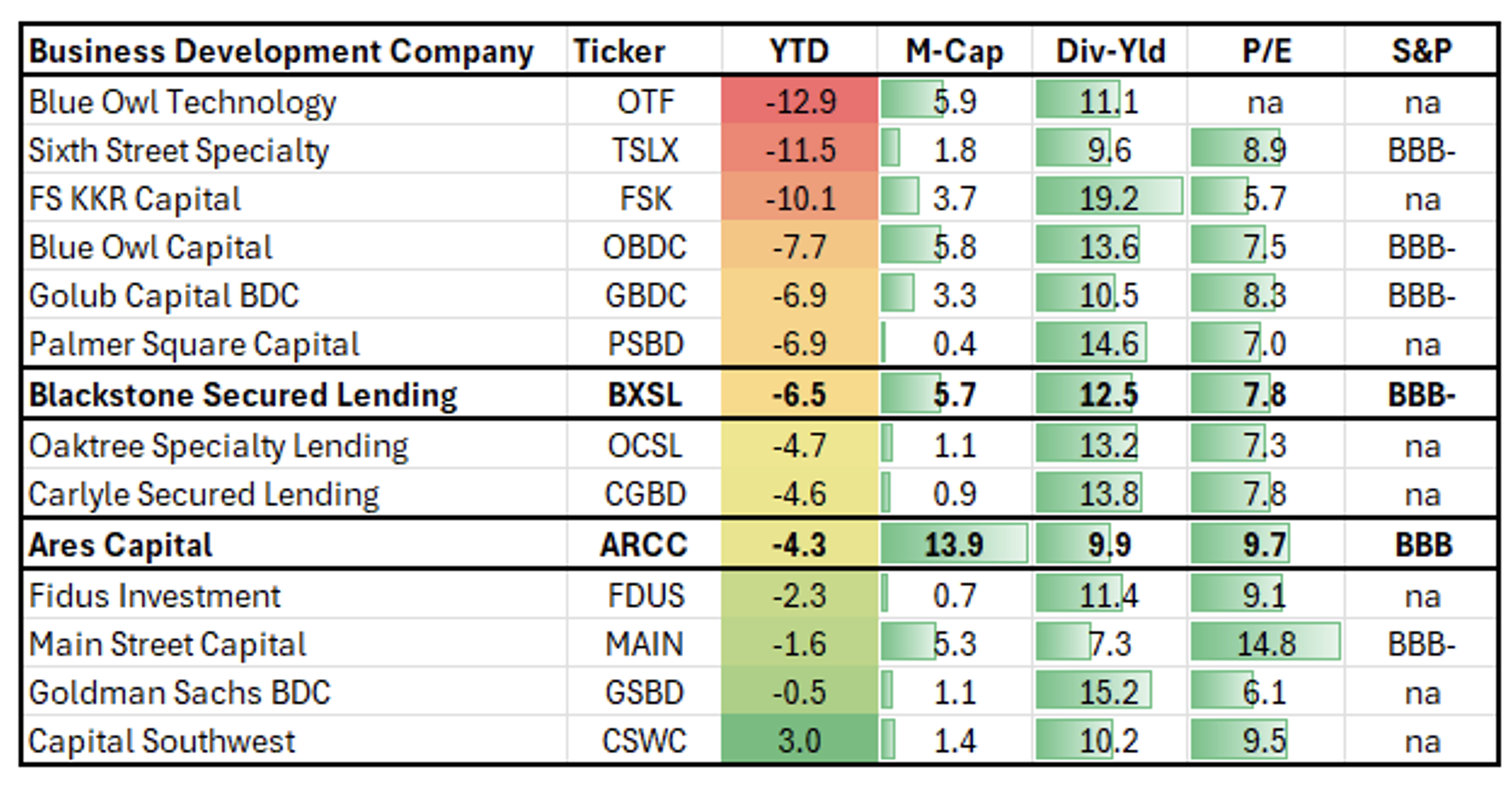Select Main Street Capital P/E 14.8 bar
This screenshot has height=792, width=1512.
coord(1265,644)
